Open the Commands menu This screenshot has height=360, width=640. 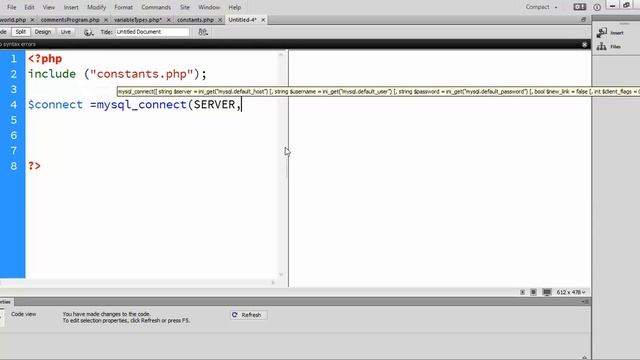coord(156,7)
